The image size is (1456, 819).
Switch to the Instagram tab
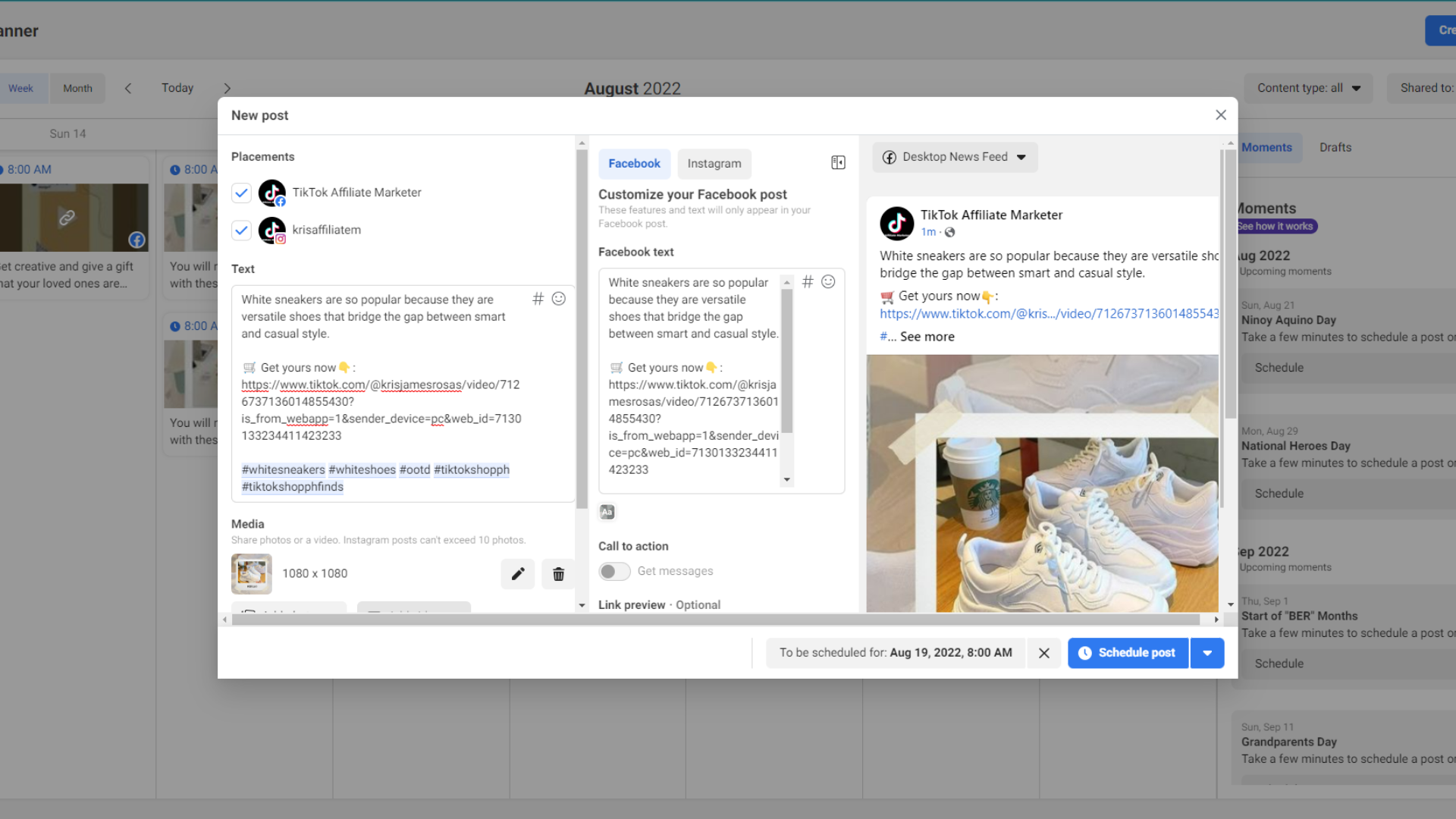pos(714,164)
